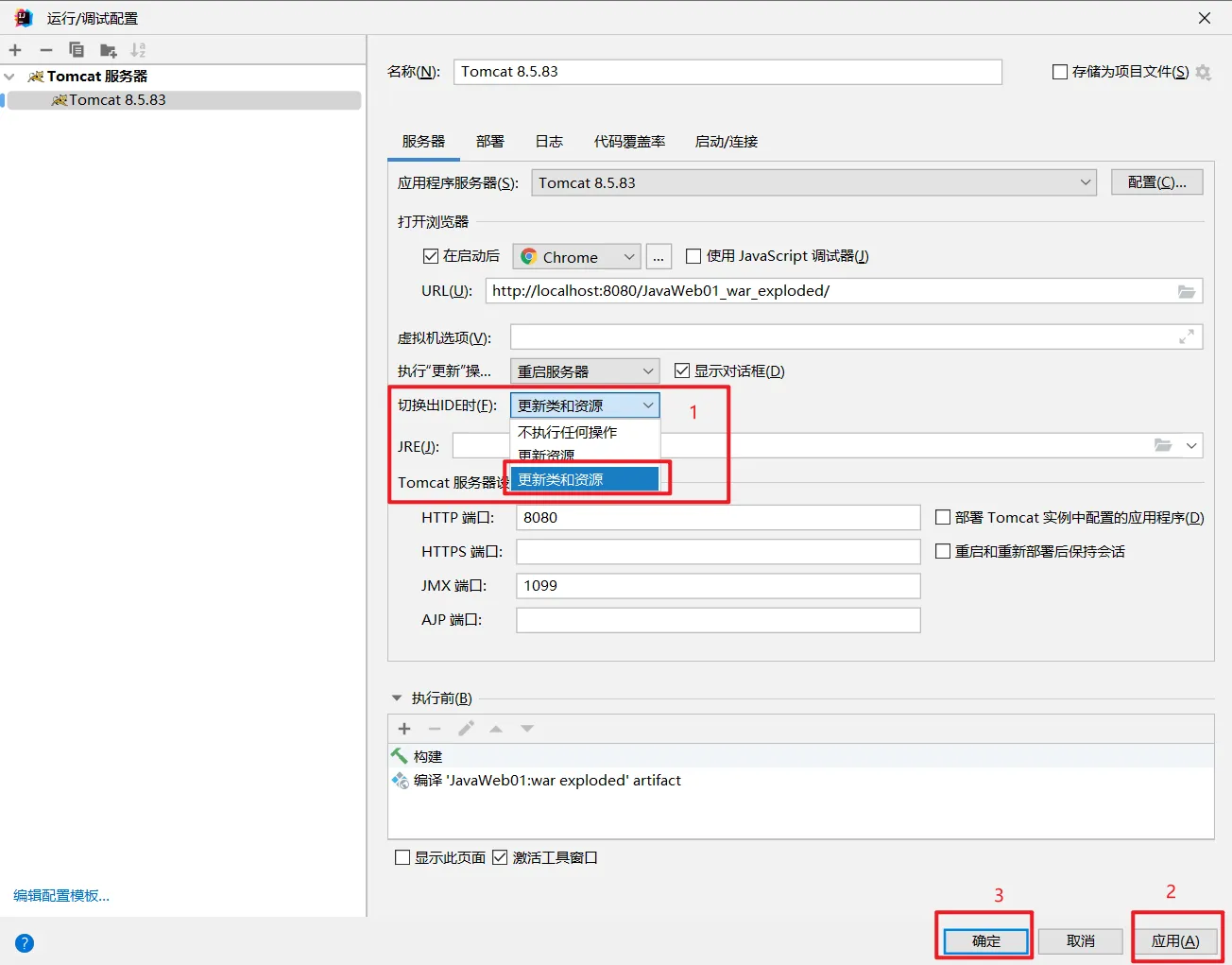This screenshot has width=1232, height=965.
Task: Move before-launch task up
Action: click(x=496, y=729)
